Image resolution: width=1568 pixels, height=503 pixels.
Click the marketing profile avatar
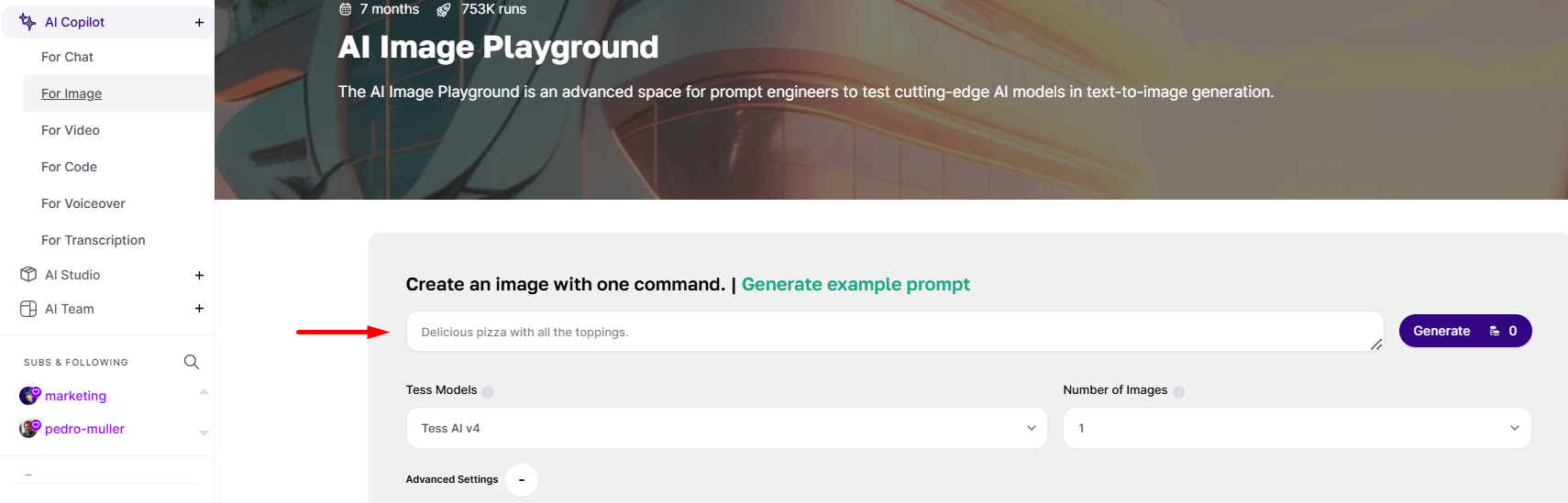(x=28, y=396)
